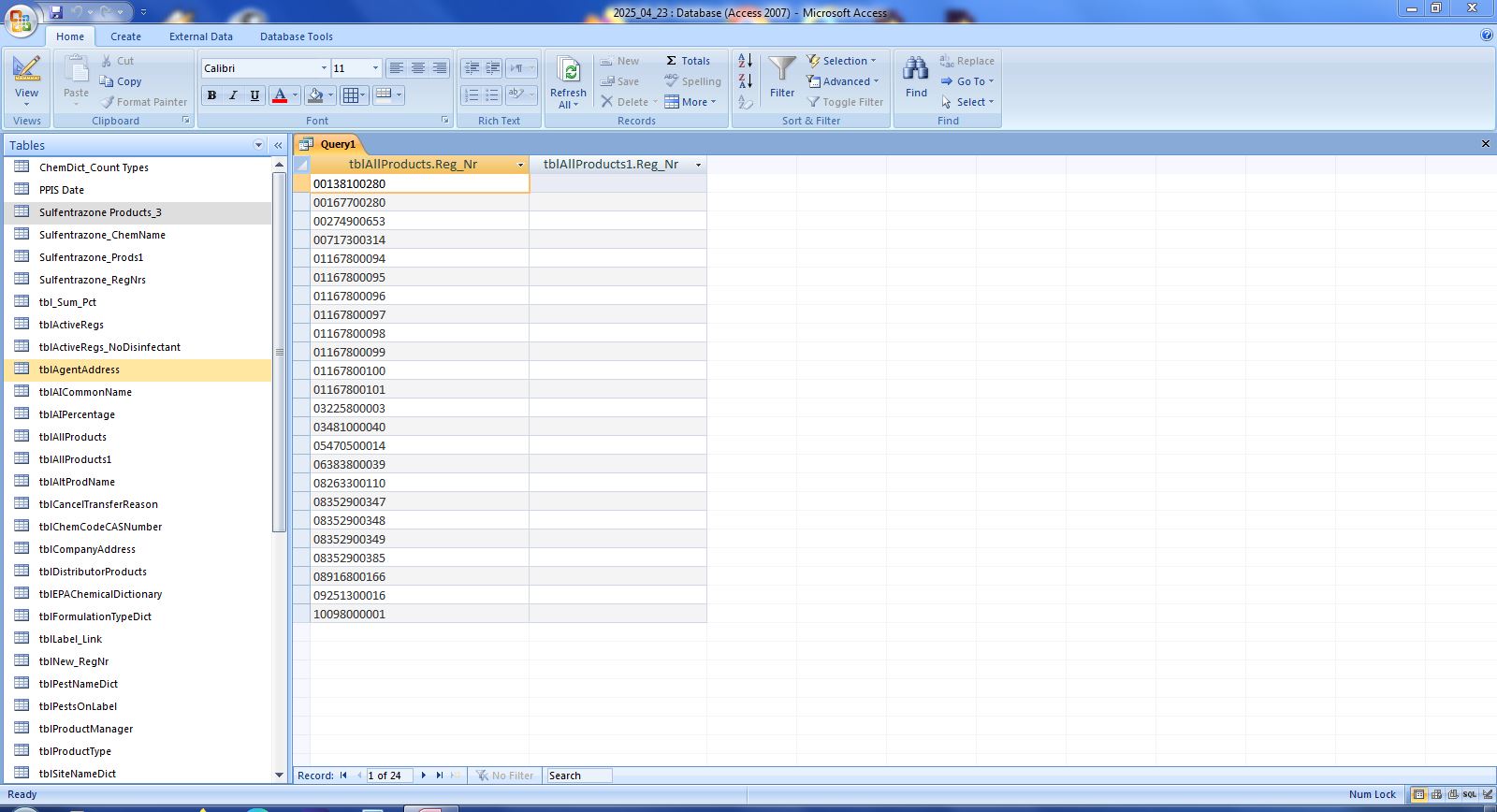
Task: Click the Spelling button
Action: [692, 81]
